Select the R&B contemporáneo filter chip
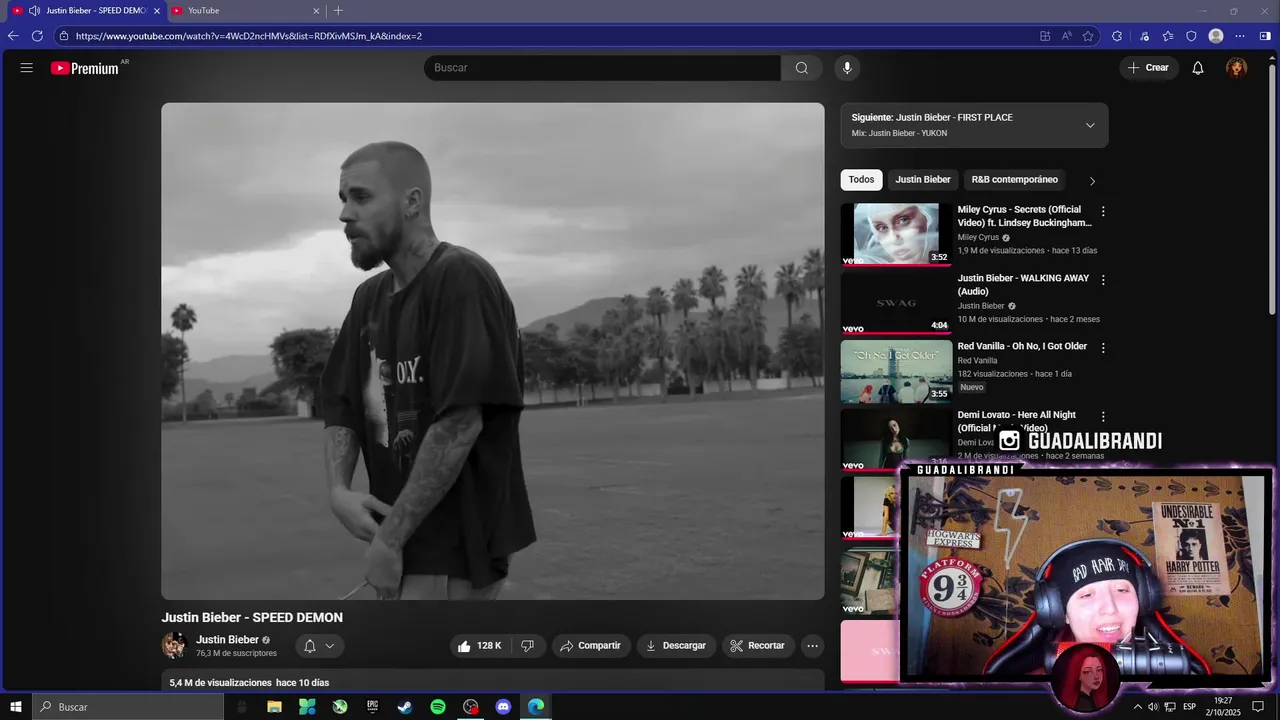Screen dimensions: 1280x720 click(1014, 180)
